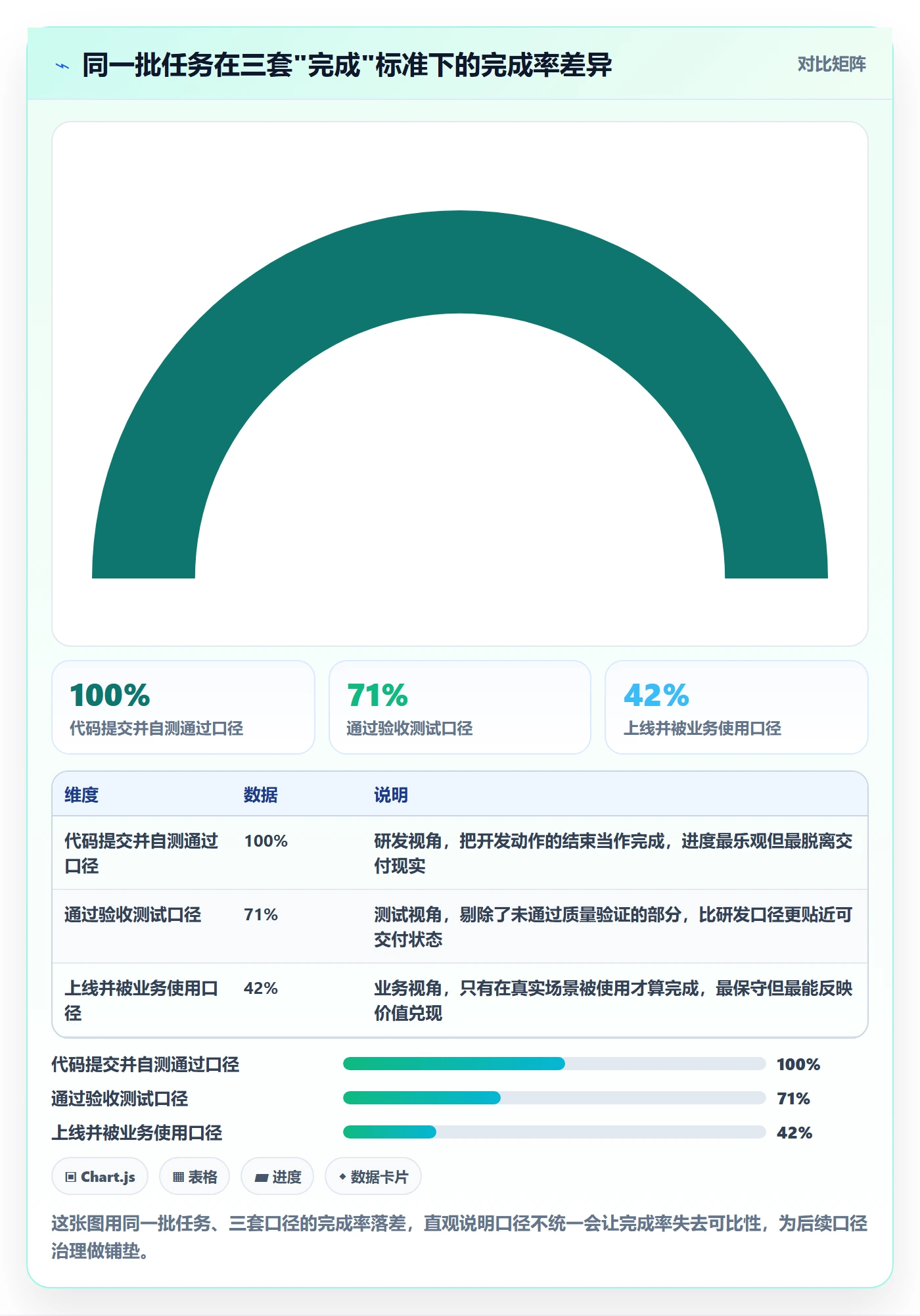Click the diamond icon in the 数据卡片 chip
Image resolution: width=920 pixels, height=1316 pixels.
[342, 1177]
